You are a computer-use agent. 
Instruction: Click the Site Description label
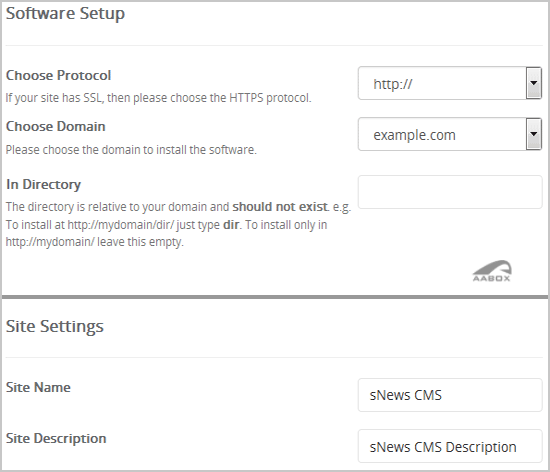56,439
